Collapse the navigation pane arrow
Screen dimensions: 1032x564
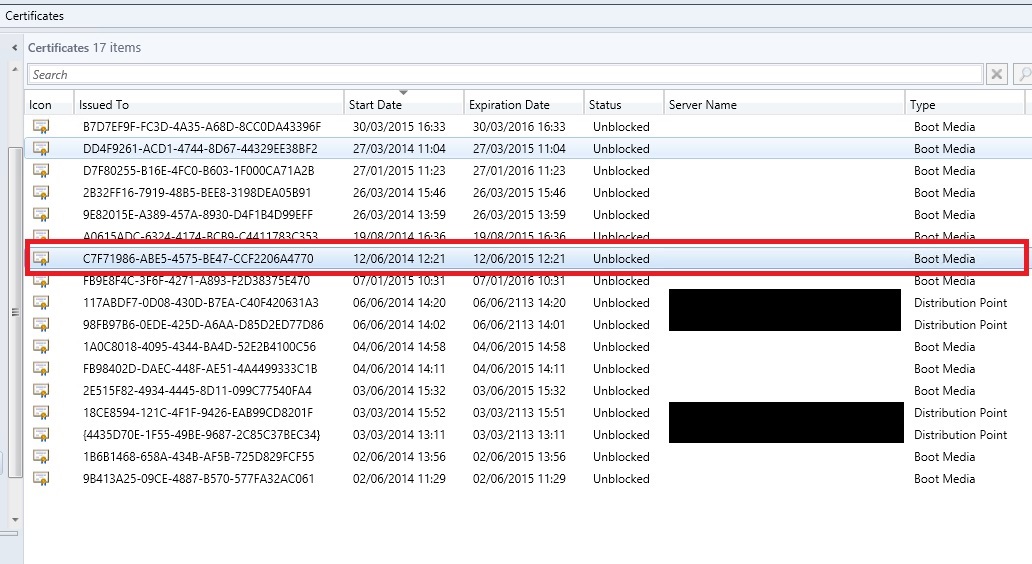(14, 48)
